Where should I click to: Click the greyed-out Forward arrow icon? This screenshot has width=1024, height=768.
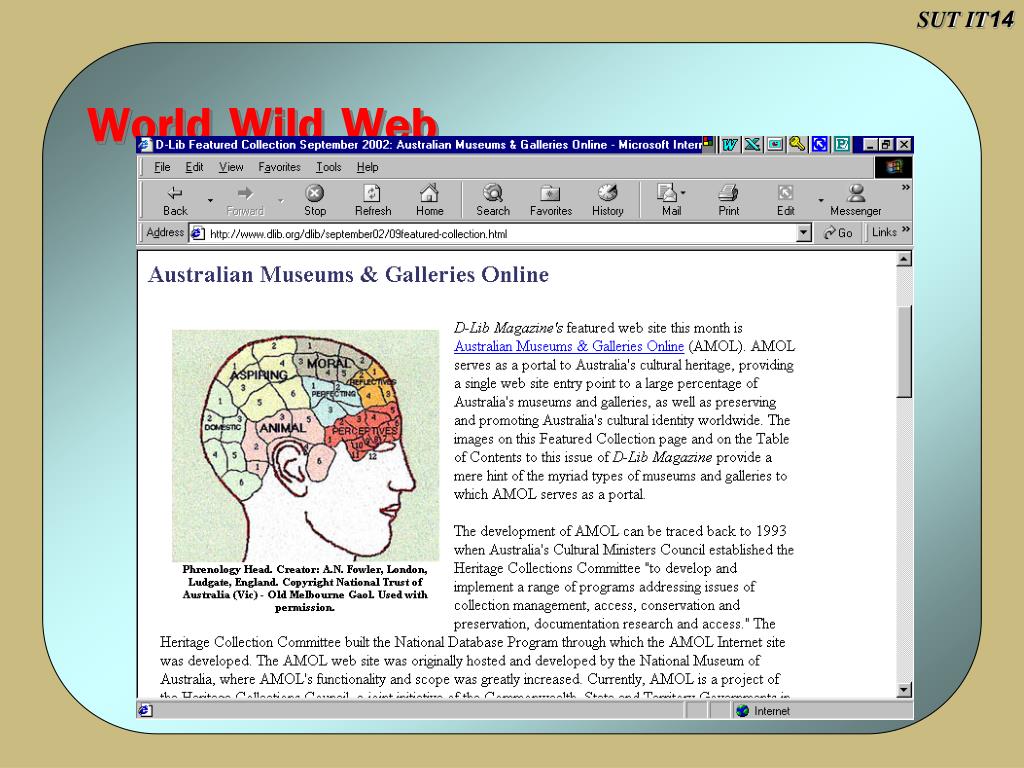click(x=245, y=193)
